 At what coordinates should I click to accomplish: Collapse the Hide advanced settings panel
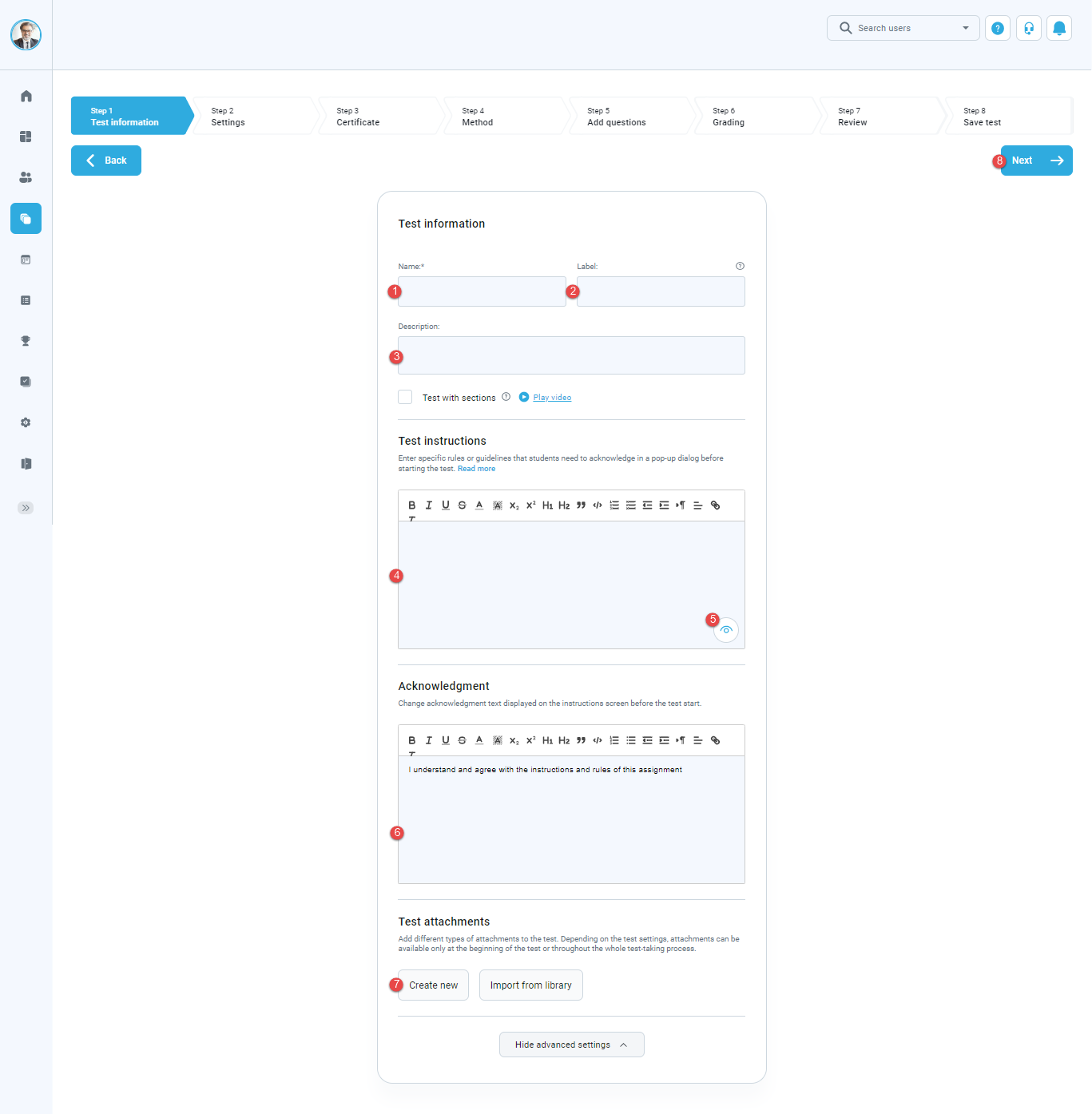coord(571,1044)
